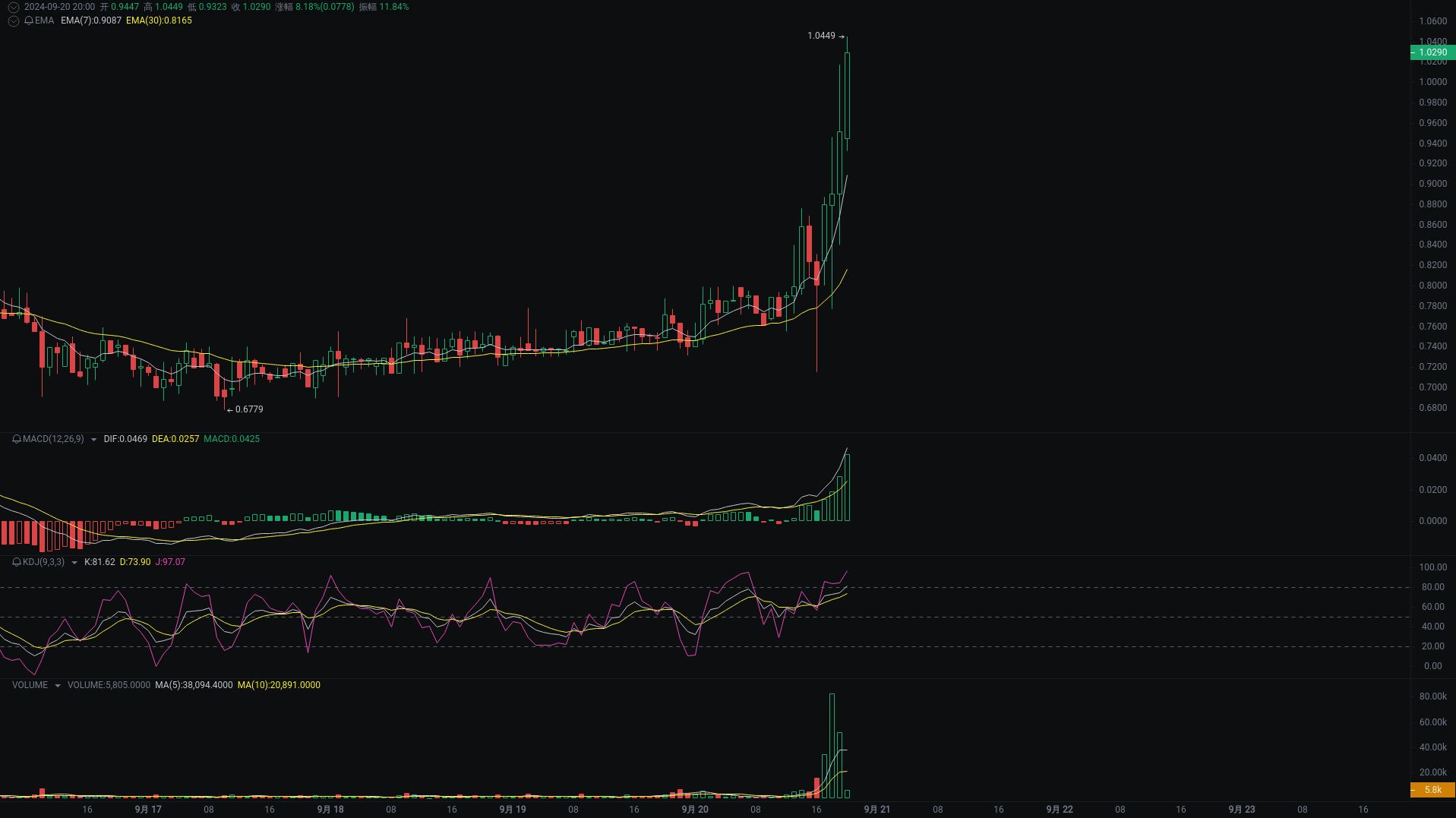This screenshot has width=1456, height=818.
Task: Click the J:97.07 value in the KDJ panel
Action: 169,562
